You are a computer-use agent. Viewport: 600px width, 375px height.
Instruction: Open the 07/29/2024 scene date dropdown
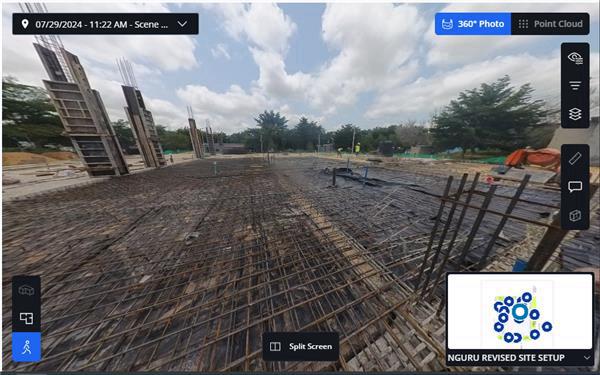pyautogui.click(x=105, y=24)
